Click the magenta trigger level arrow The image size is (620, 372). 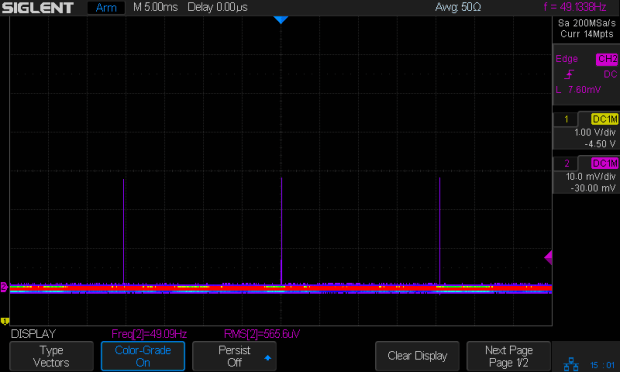click(548, 258)
